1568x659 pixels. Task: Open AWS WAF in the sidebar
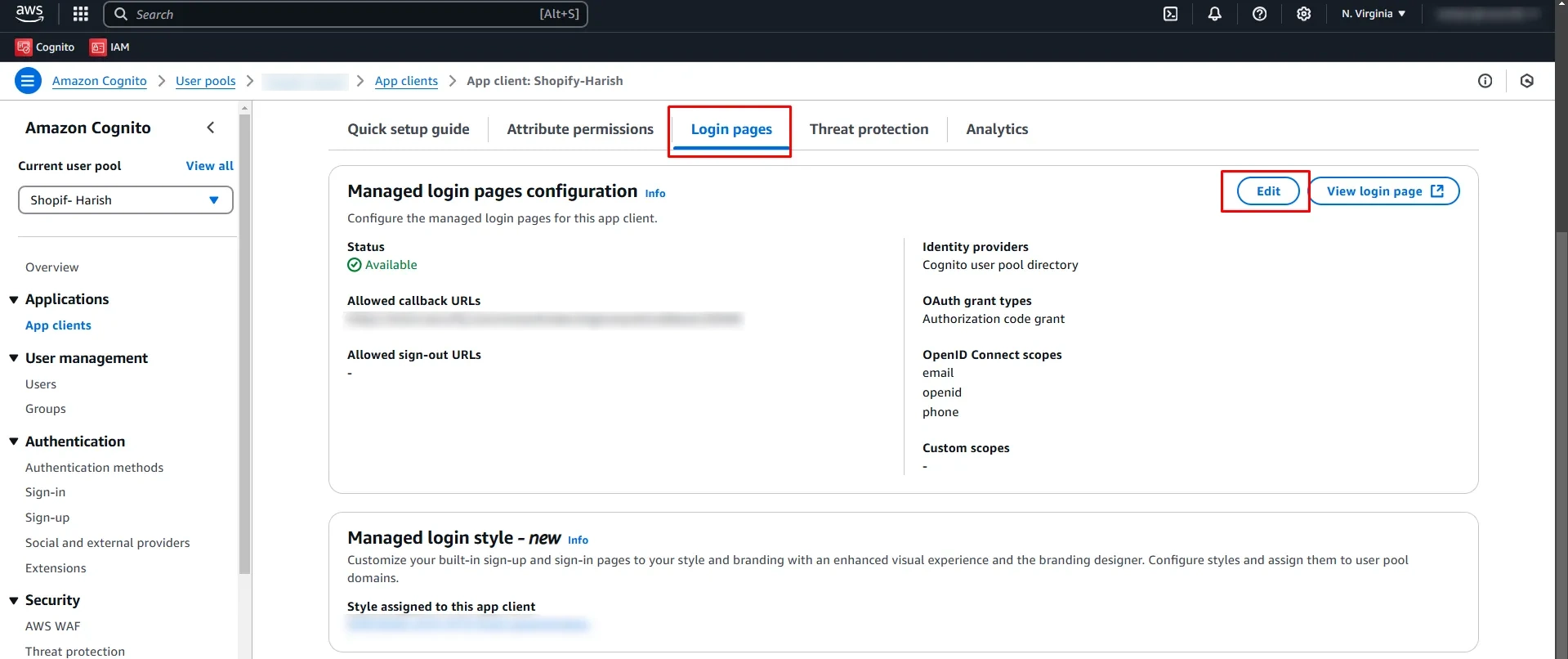pyautogui.click(x=53, y=626)
